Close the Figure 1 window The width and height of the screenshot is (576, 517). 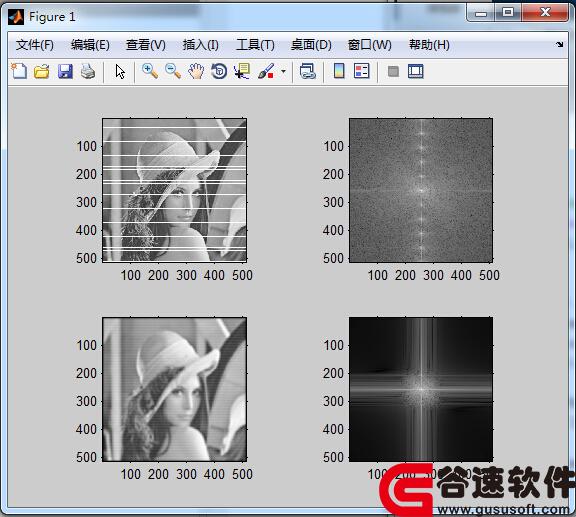(545, 13)
